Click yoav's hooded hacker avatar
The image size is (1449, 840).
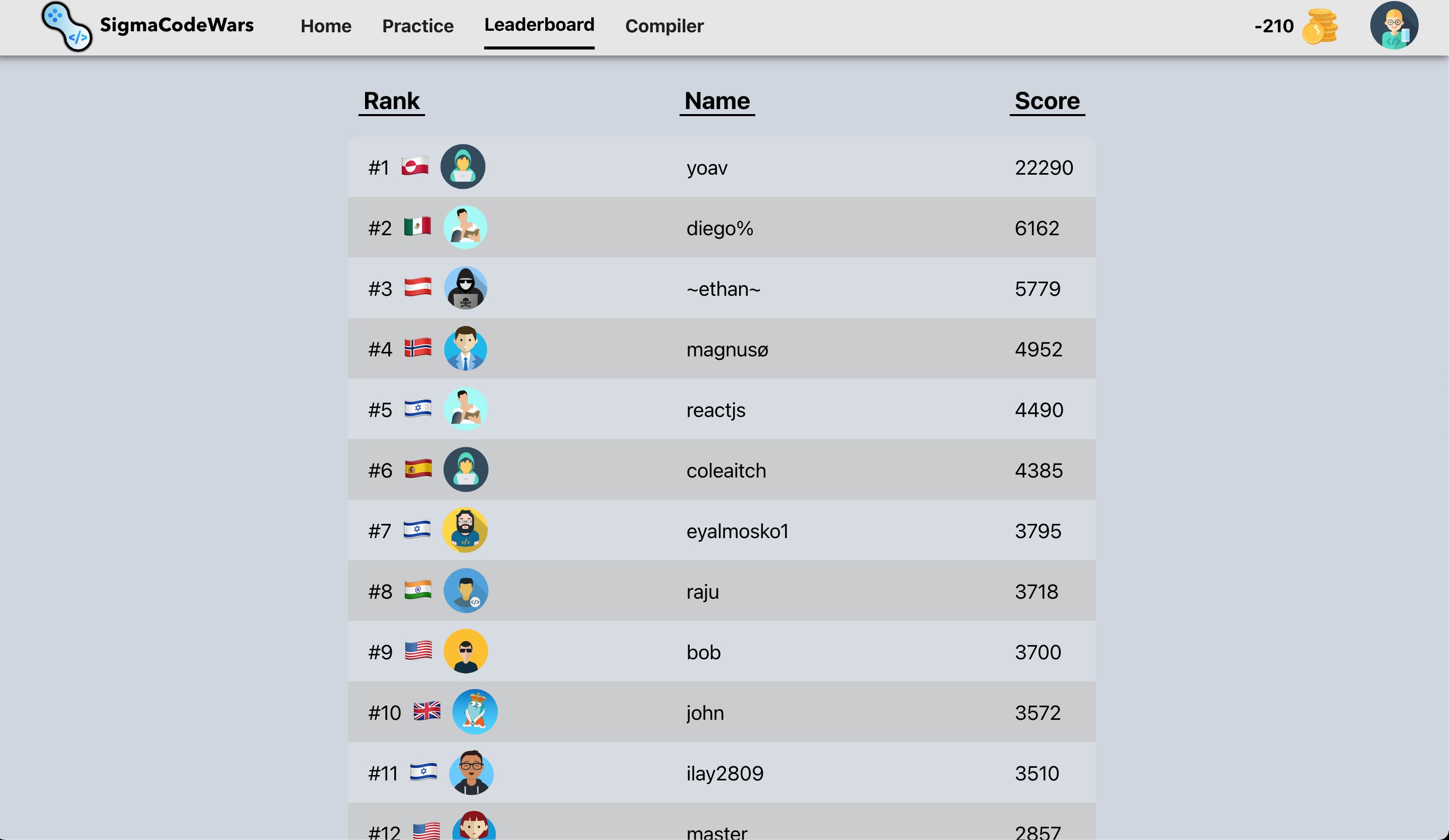[x=462, y=167]
